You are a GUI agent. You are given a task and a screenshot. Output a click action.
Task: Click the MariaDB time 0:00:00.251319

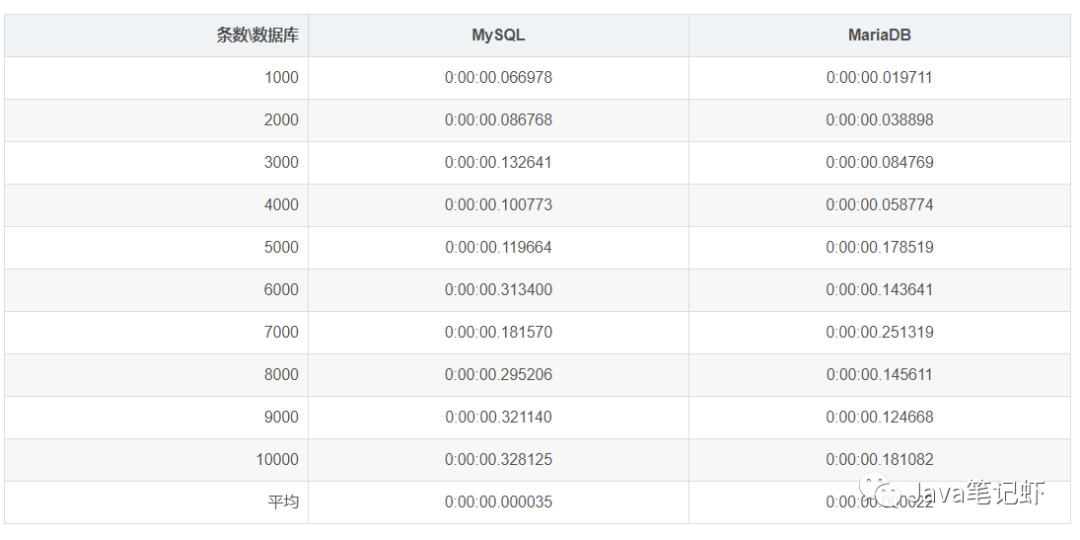879,332
